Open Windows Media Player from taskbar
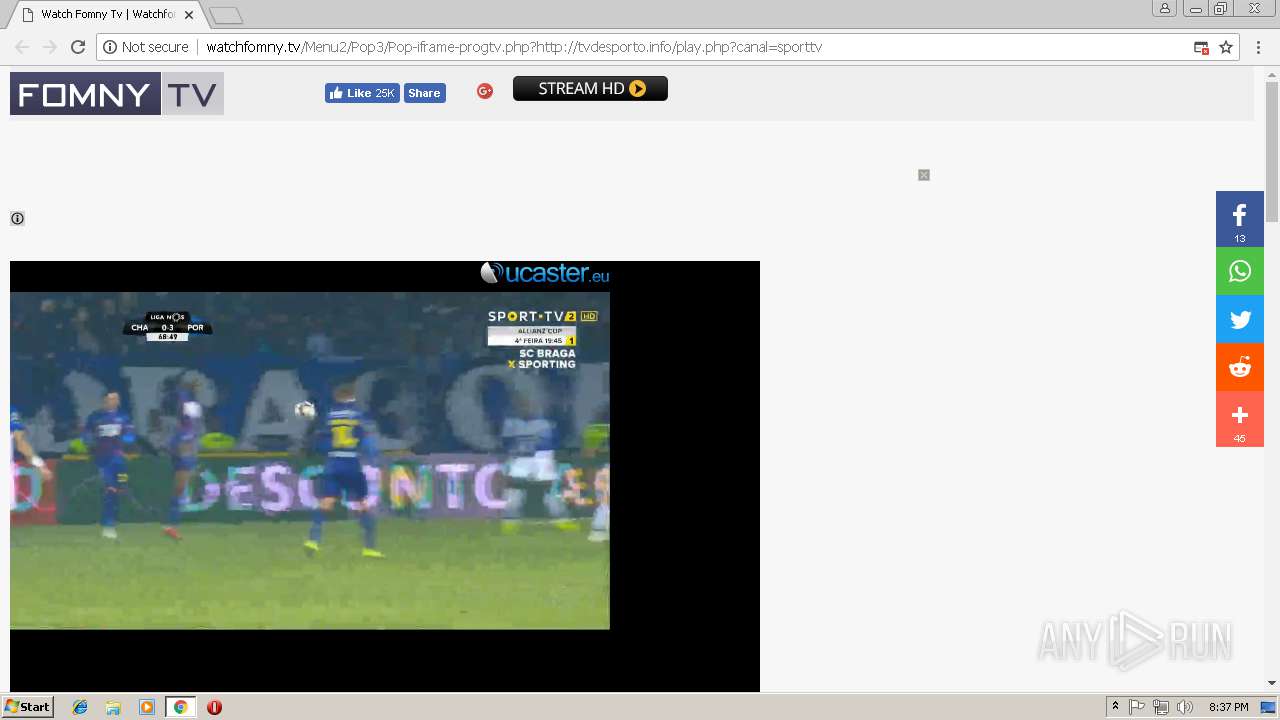The width and height of the screenshot is (1280, 720). click(x=147, y=707)
